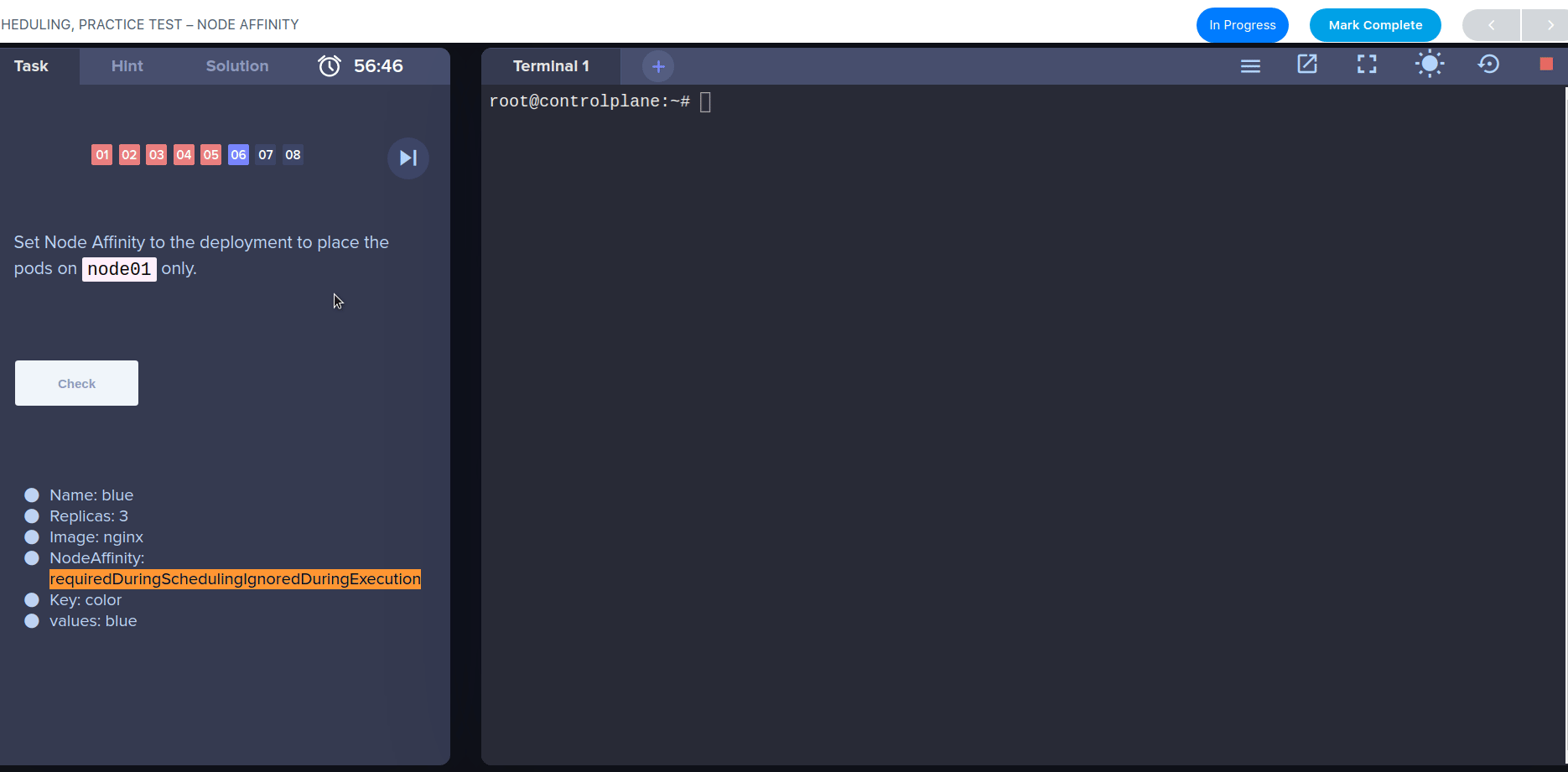
Task: Jump to question 02
Action: click(129, 154)
